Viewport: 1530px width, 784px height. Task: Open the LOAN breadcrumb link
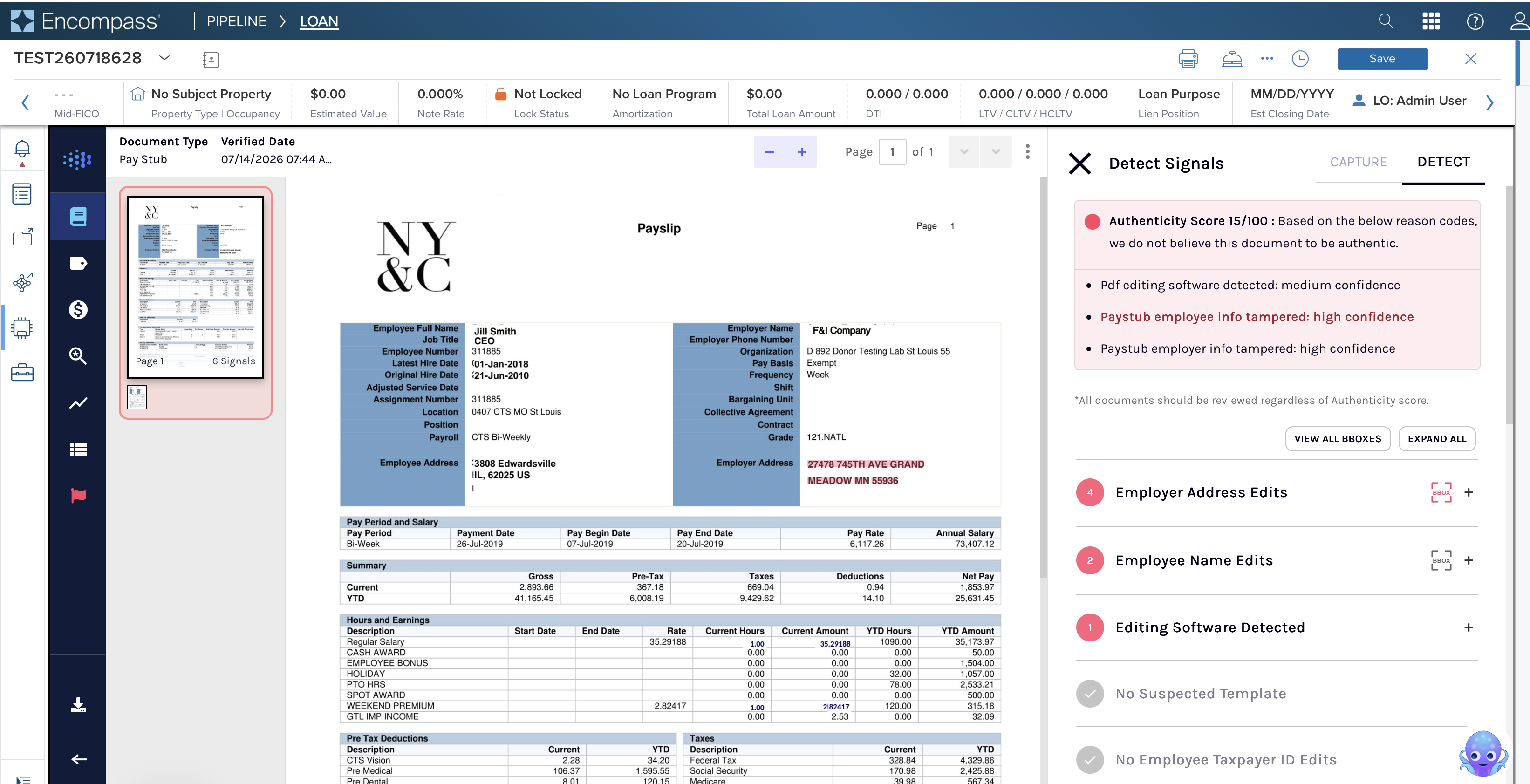pyautogui.click(x=319, y=21)
